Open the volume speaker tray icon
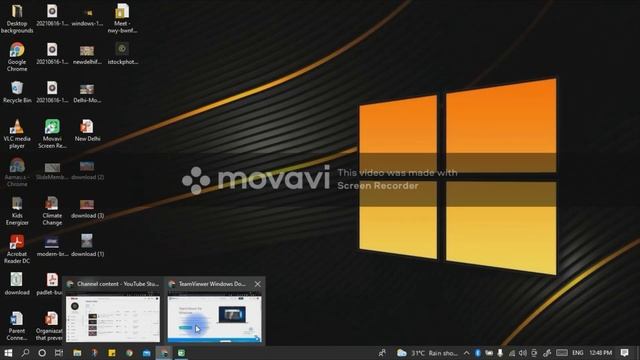The width and height of the screenshot is (640, 360). coord(523,353)
